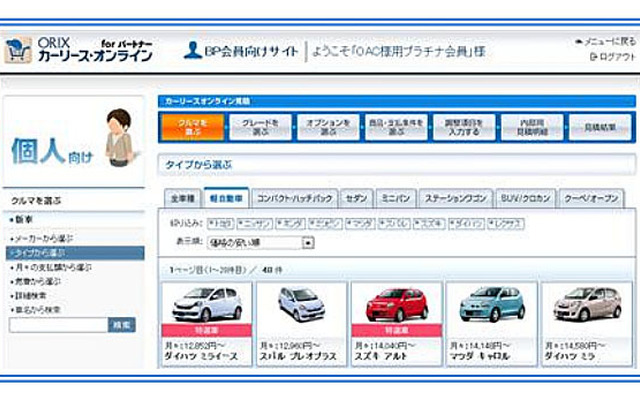The width and height of the screenshot is (640, 400).
Task: Toggle the レクサス maker filter
Action: coord(506,224)
